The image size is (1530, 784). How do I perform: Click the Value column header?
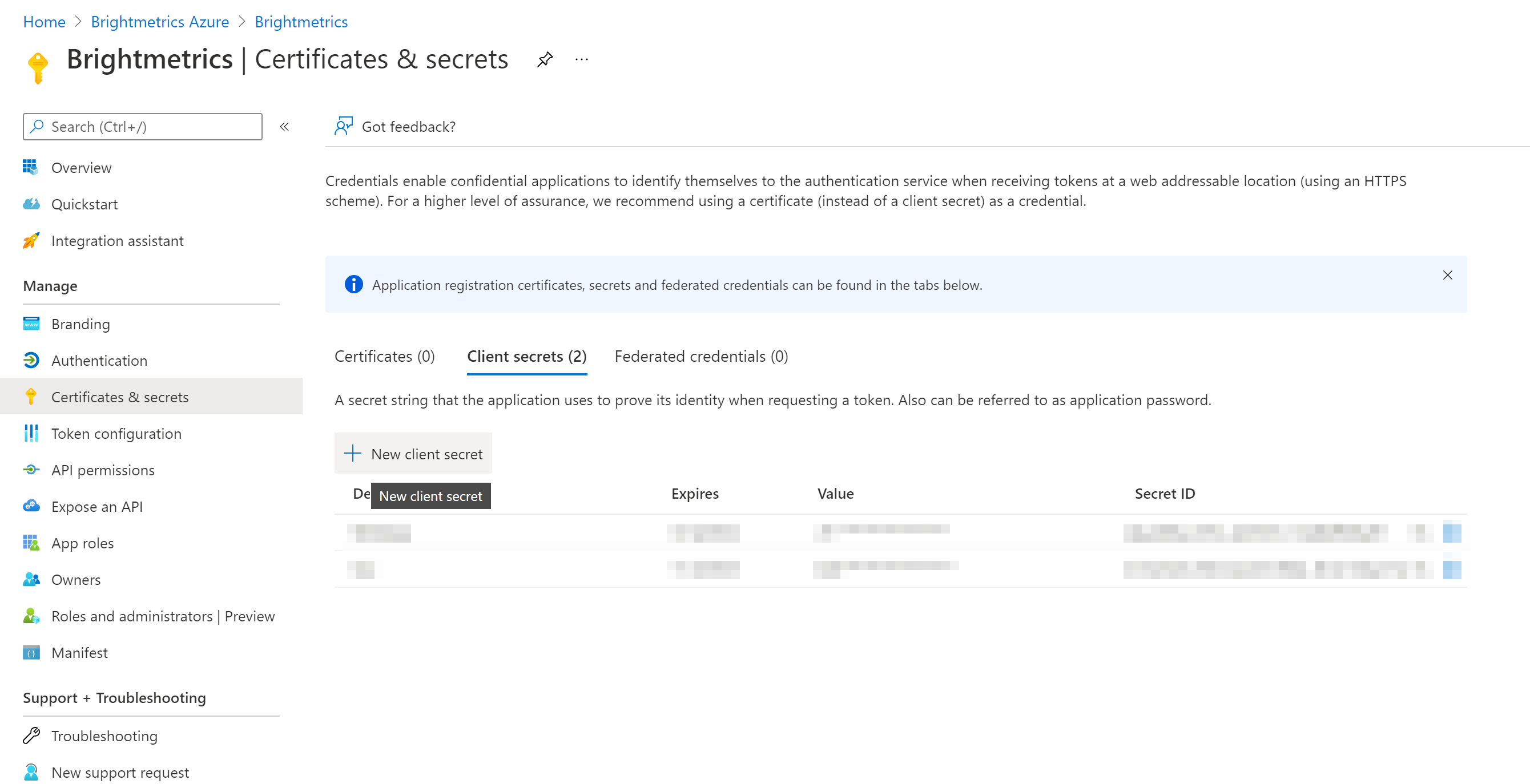835,494
